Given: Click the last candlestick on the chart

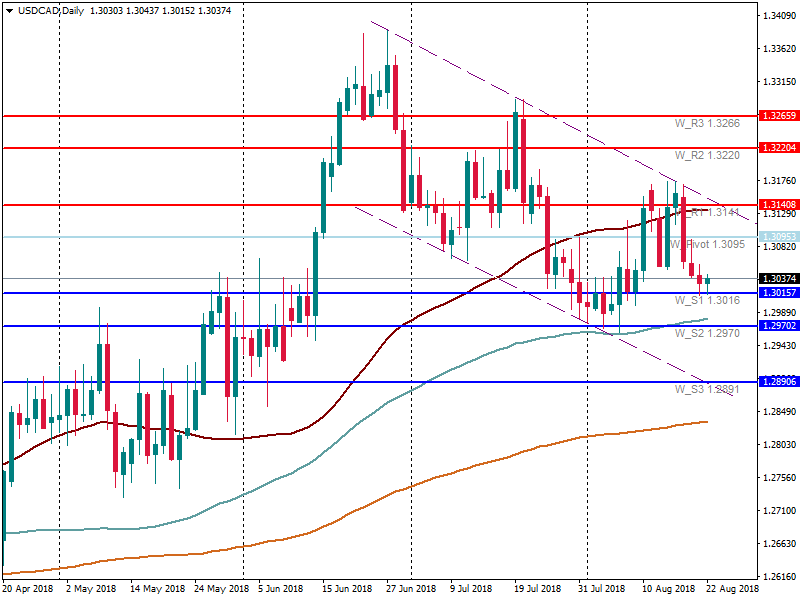Looking at the screenshot, I should tap(707, 279).
